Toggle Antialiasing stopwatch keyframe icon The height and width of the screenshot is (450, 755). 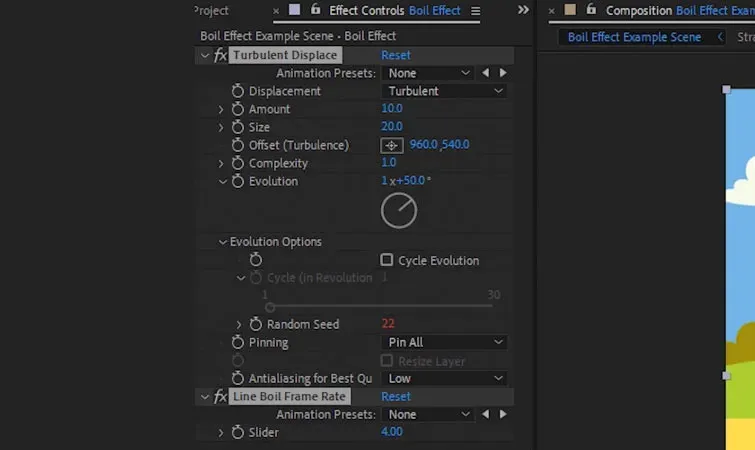pos(237,378)
